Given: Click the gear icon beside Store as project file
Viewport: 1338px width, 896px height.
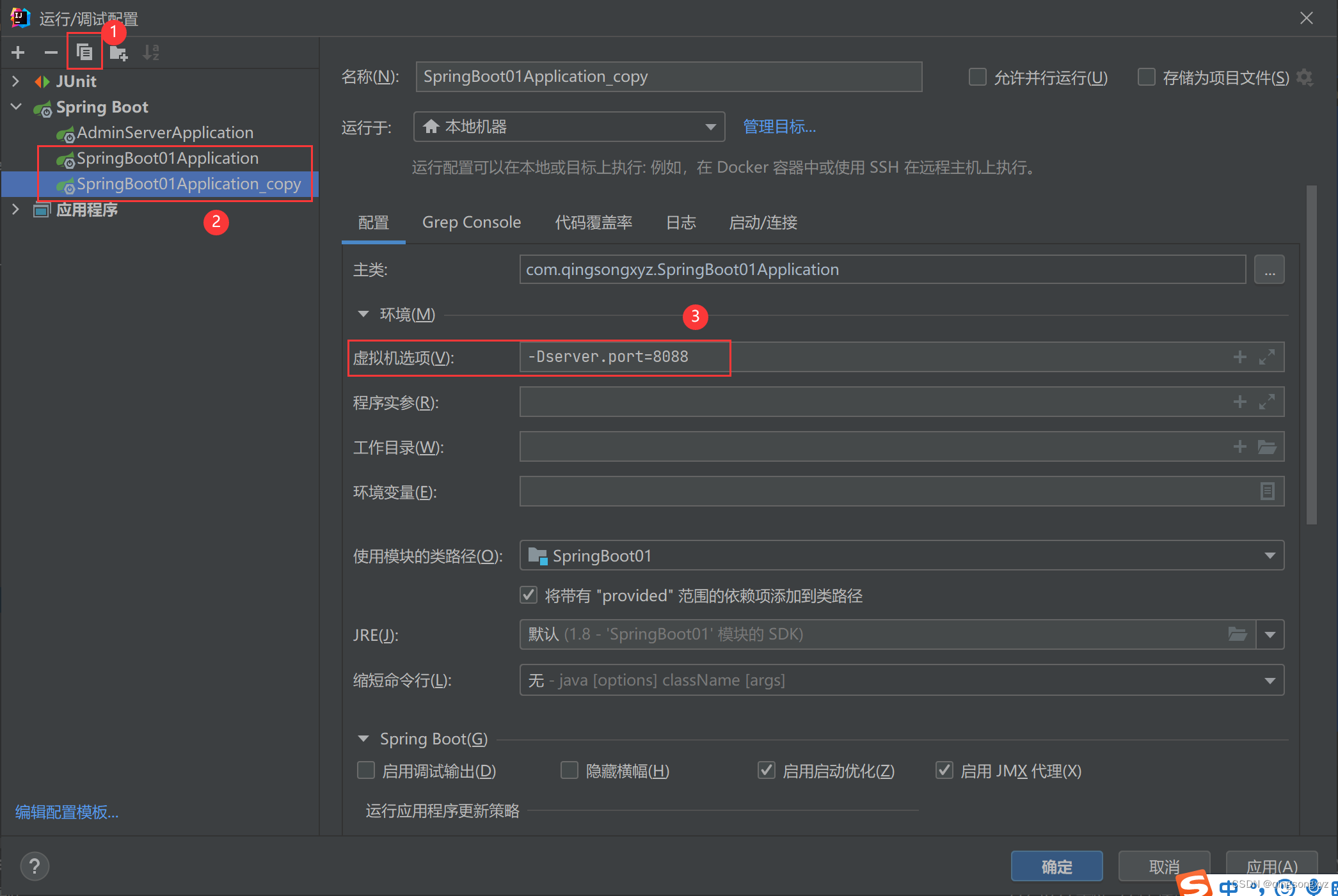Looking at the screenshot, I should pos(1305,77).
